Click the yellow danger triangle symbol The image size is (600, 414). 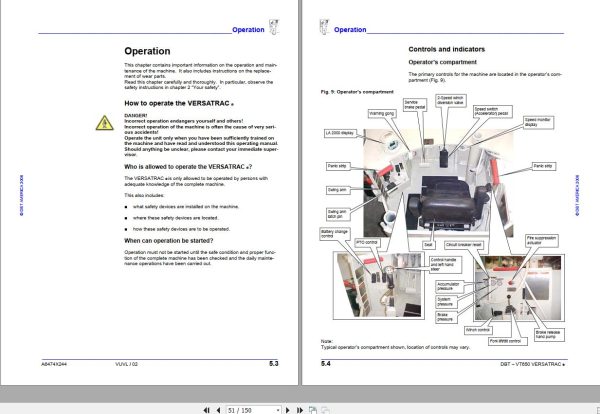(x=104, y=123)
